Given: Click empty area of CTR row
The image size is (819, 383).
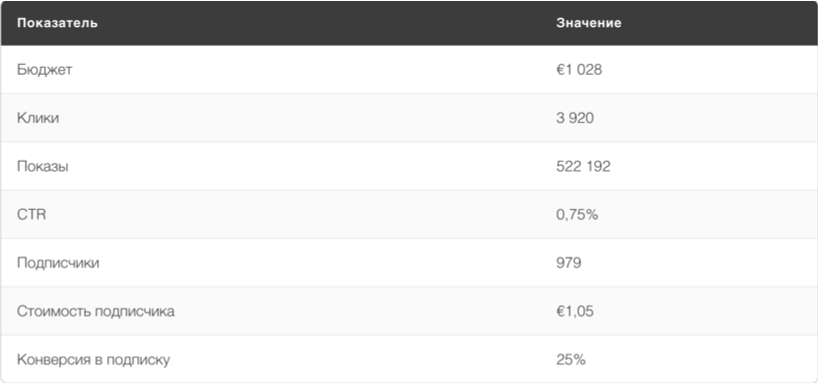Looking at the screenshot, I should [x=313, y=215].
